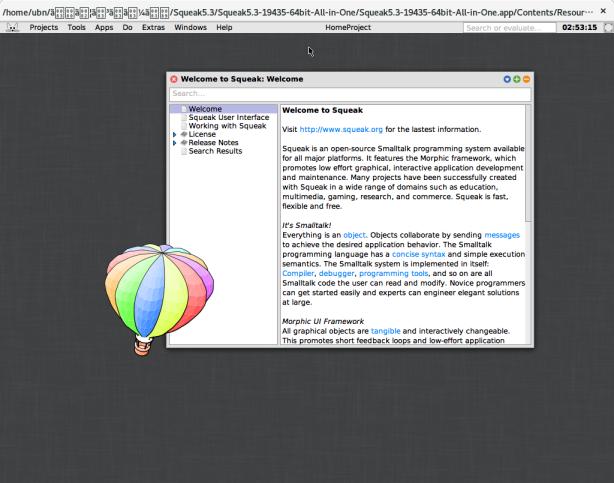
Task: Click the 'It's Smalltalk!' heading
Action: tap(307, 226)
